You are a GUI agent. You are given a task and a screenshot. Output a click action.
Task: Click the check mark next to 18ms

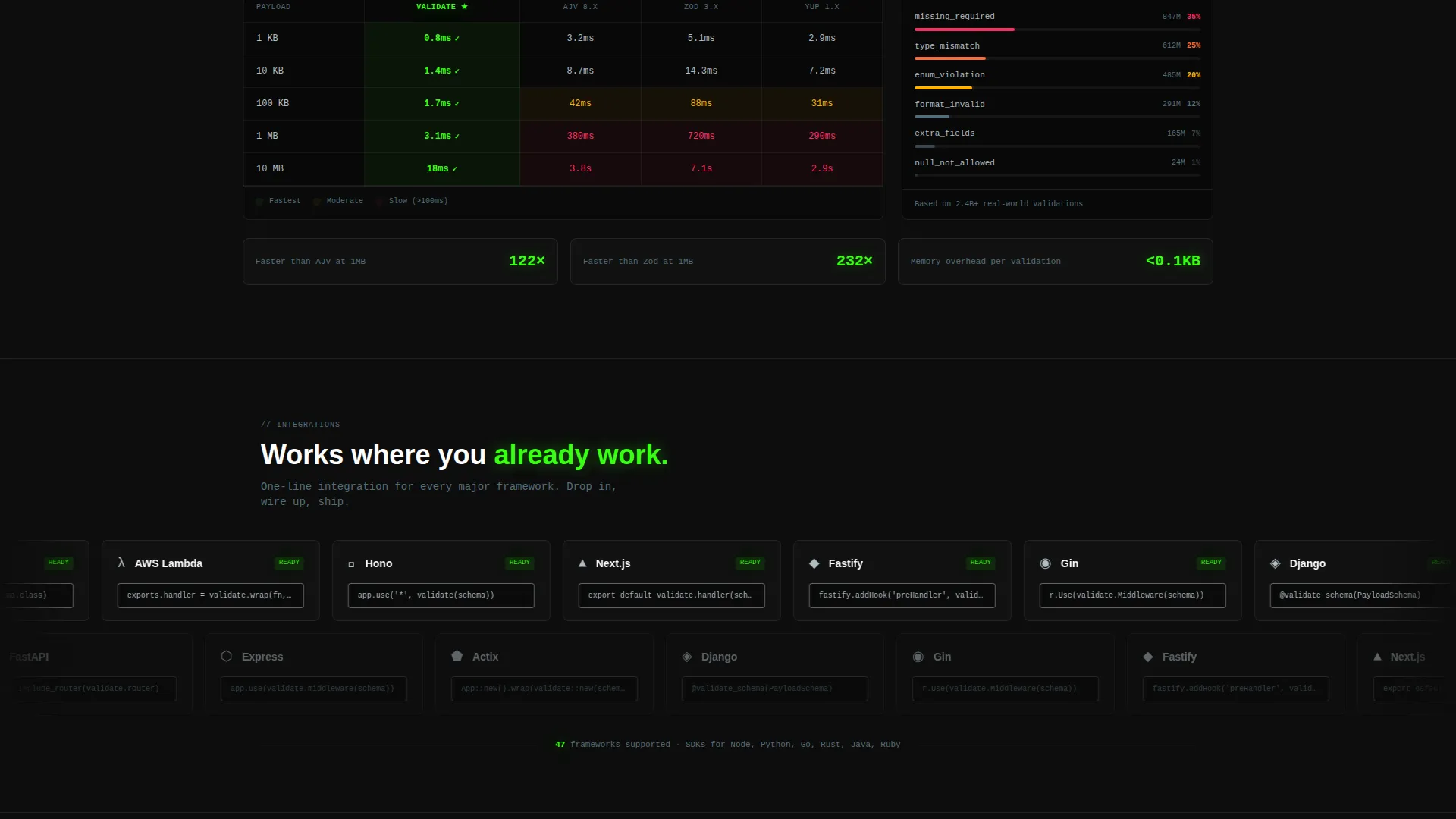[454, 169]
